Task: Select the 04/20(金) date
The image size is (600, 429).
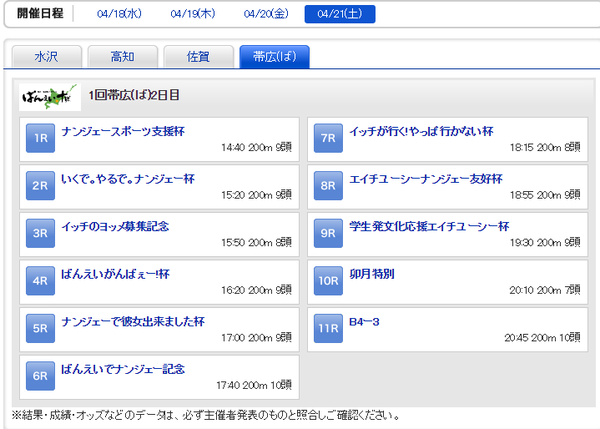Action: click(x=266, y=14)
